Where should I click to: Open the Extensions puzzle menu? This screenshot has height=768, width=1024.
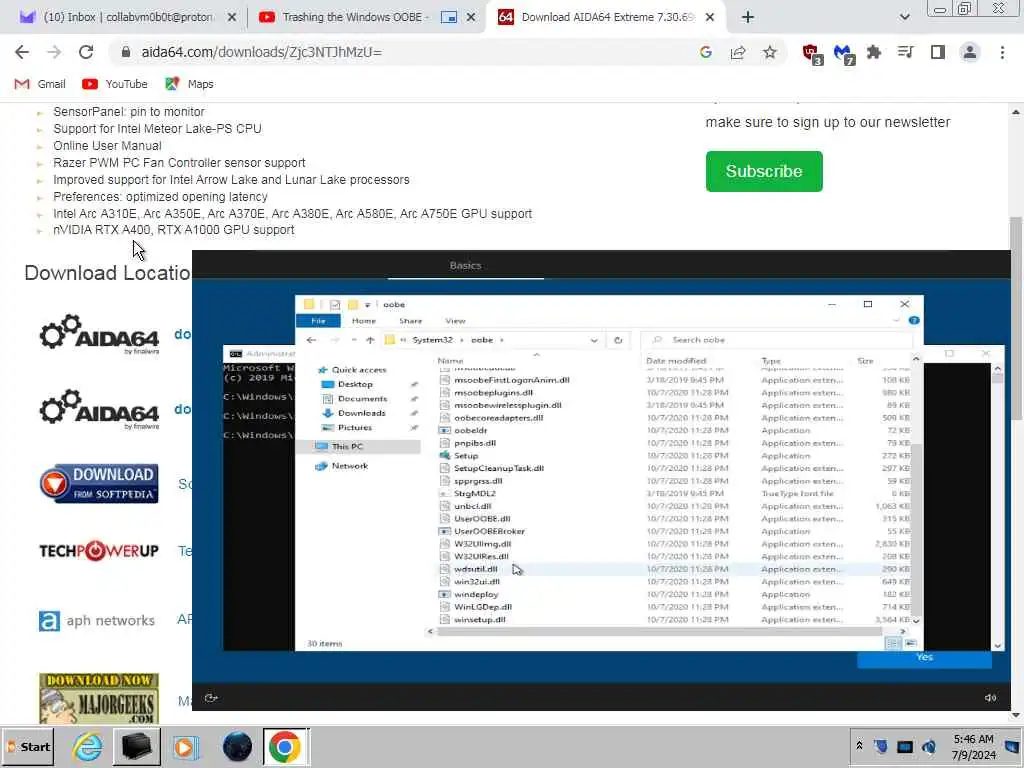(874, 52)
